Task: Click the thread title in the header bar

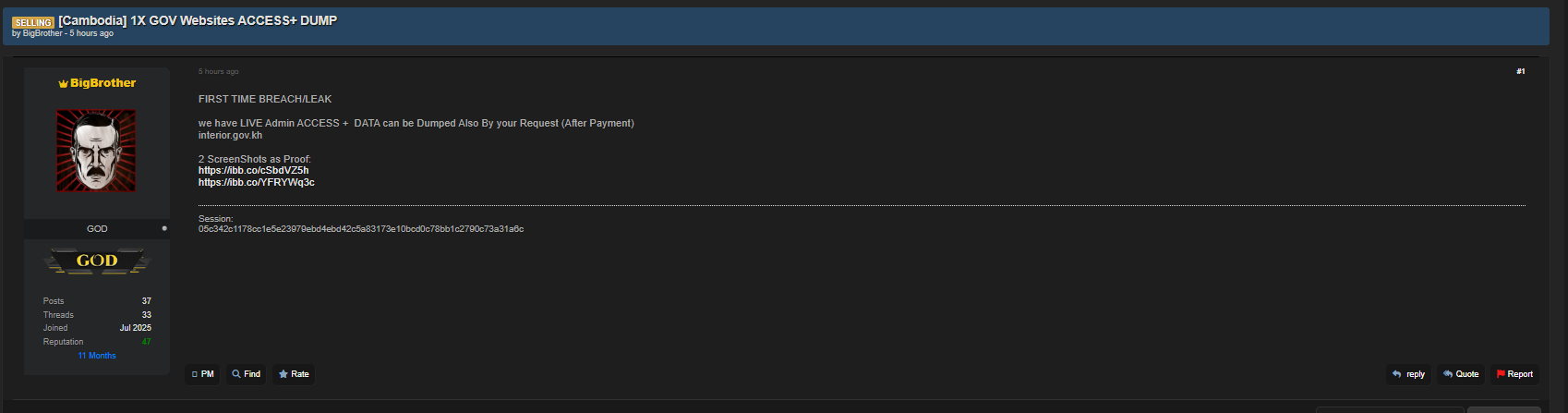Action: pyautogui.click(x=198, y=20)
